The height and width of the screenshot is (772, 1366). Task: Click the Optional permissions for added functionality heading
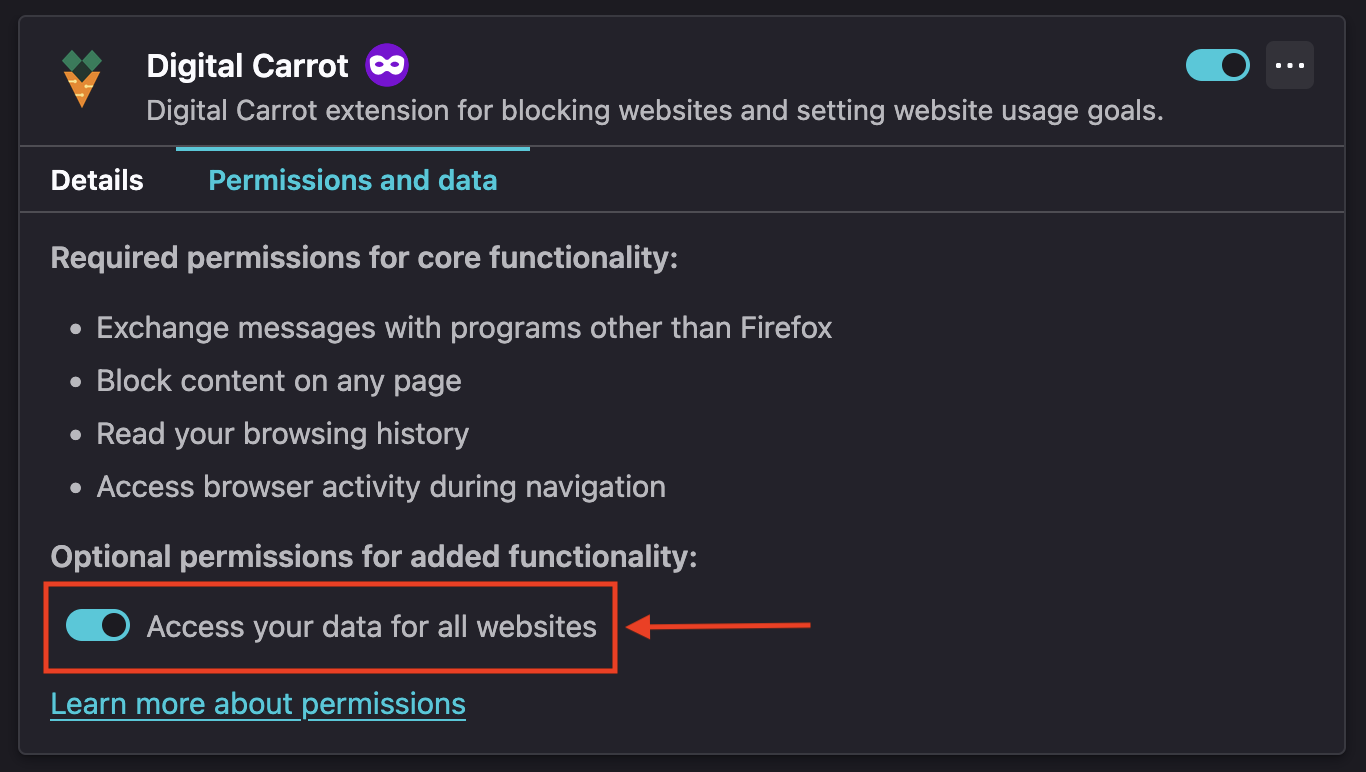[374, 557]
